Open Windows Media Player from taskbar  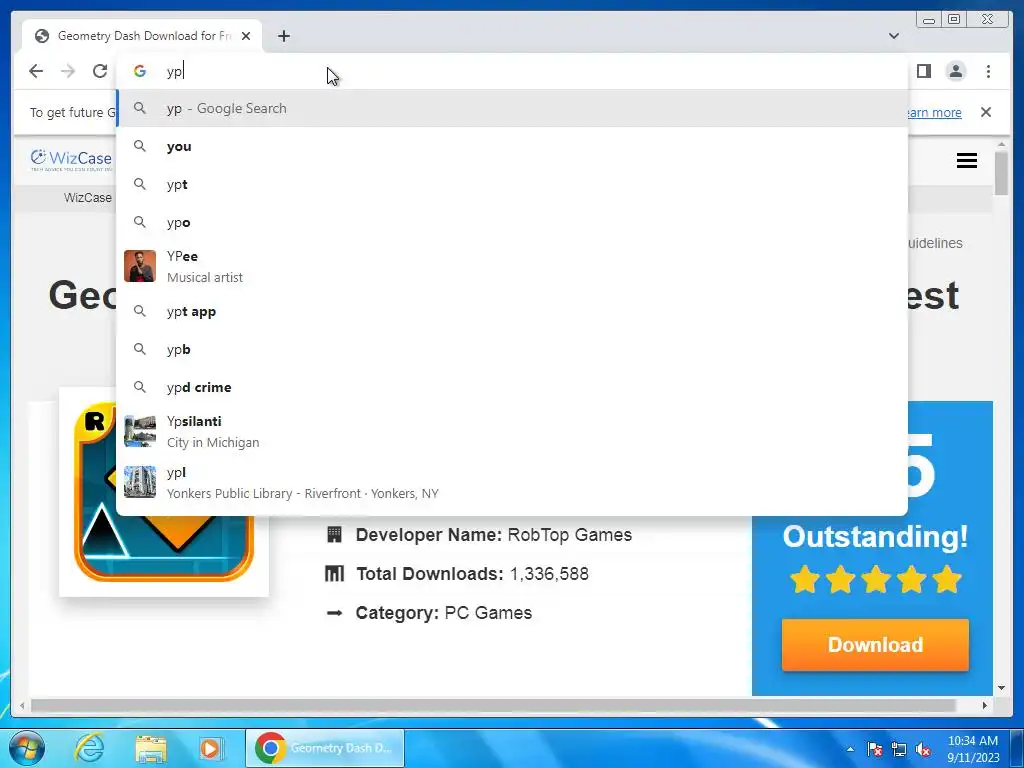(210, 748)
